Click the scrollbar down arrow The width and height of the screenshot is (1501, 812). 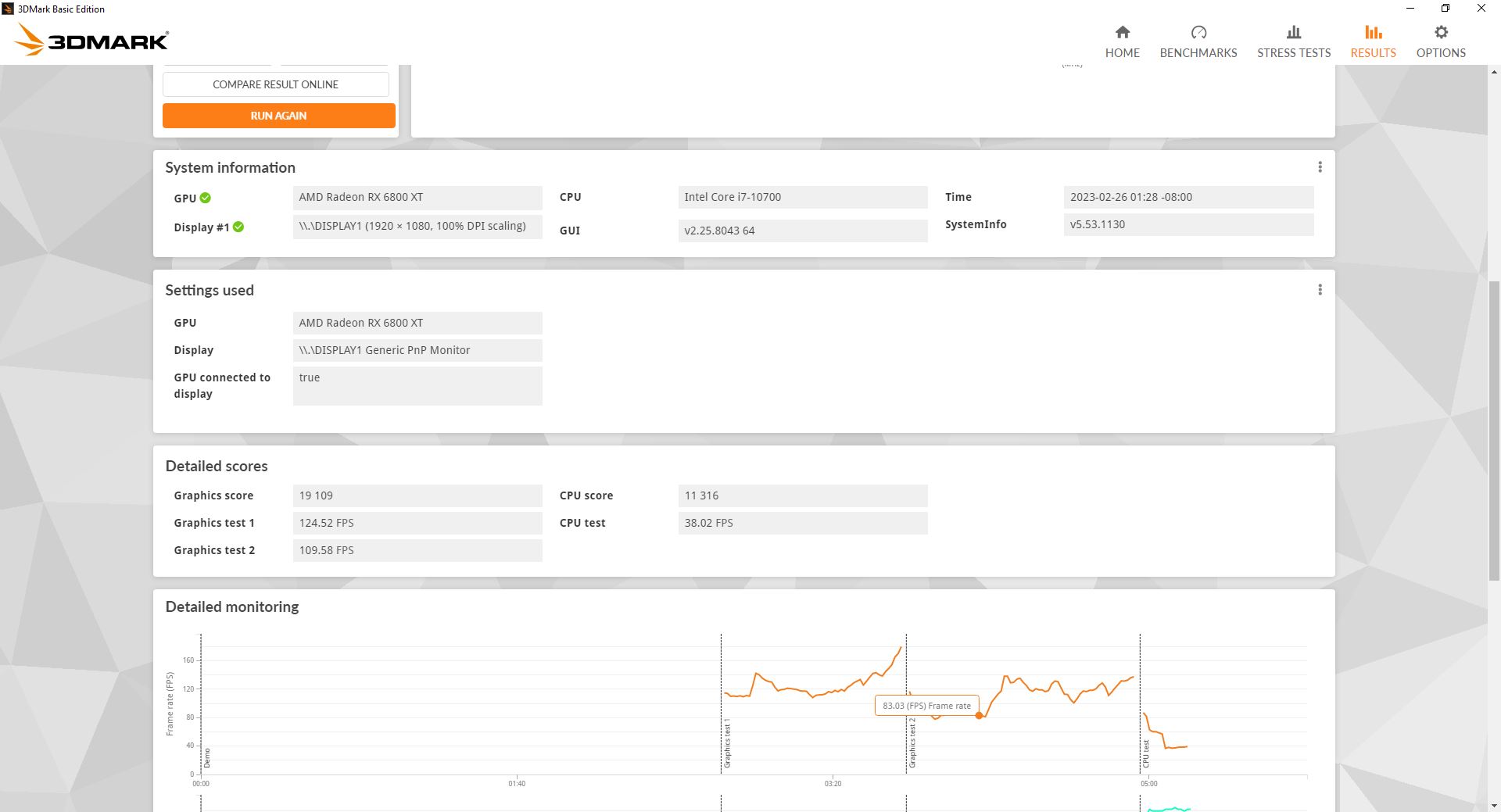(1494, 805)
